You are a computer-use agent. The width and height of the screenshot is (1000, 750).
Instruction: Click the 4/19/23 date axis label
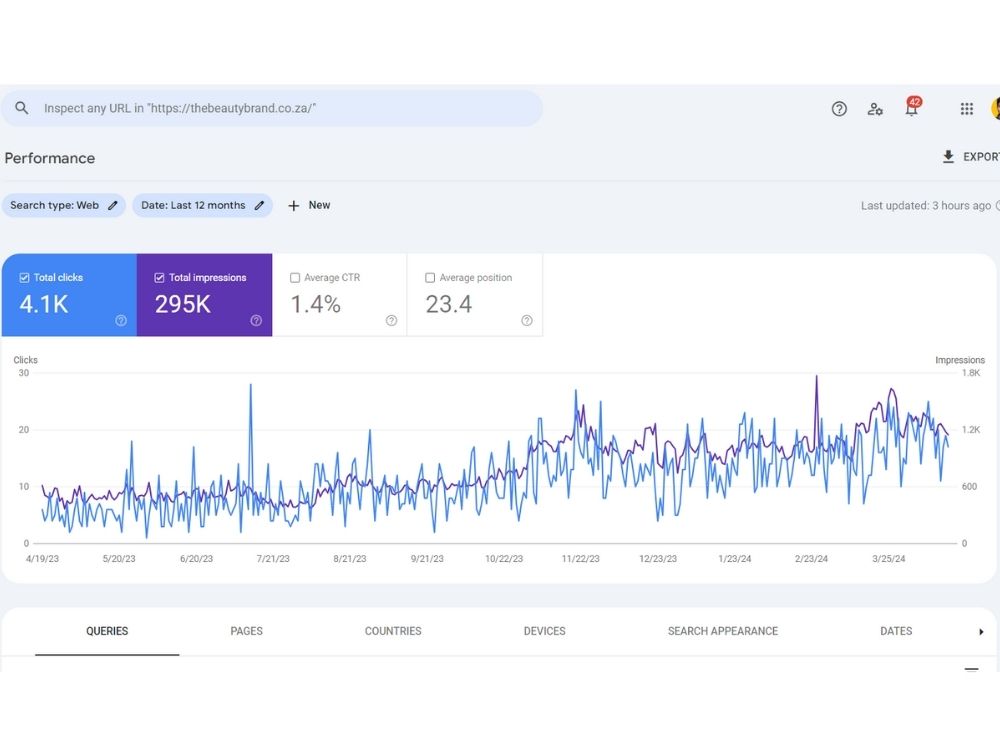coord(42,559)
